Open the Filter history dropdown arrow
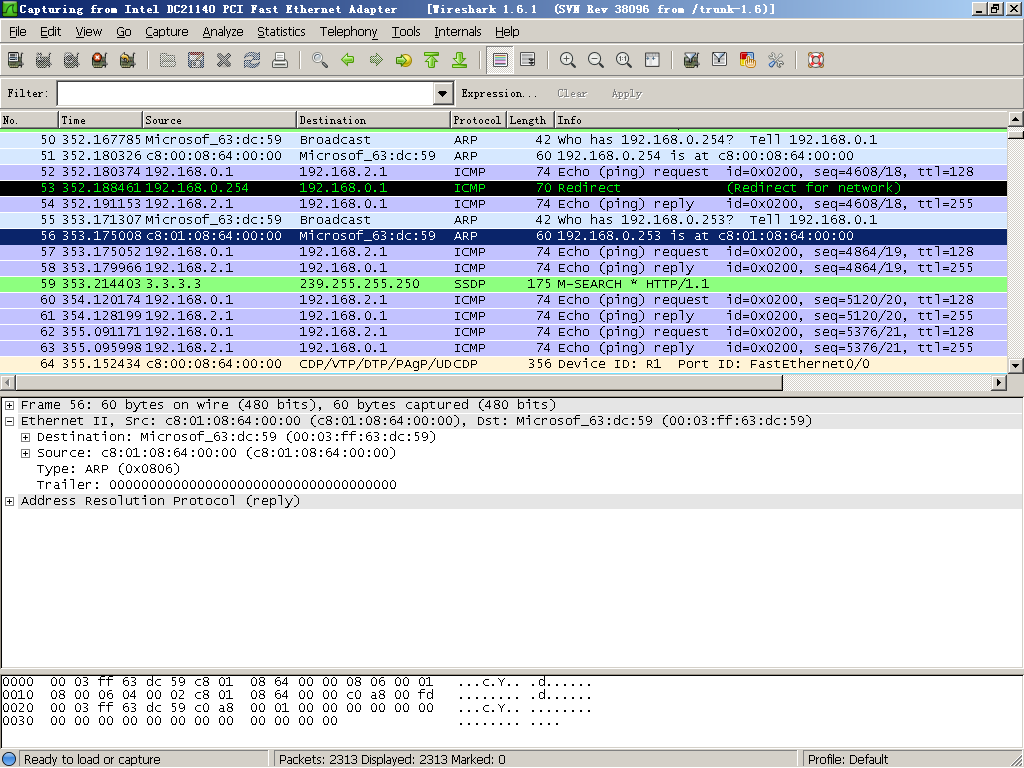The height and width of the screenshot is (768, 1024). click(x=443, y=93)
